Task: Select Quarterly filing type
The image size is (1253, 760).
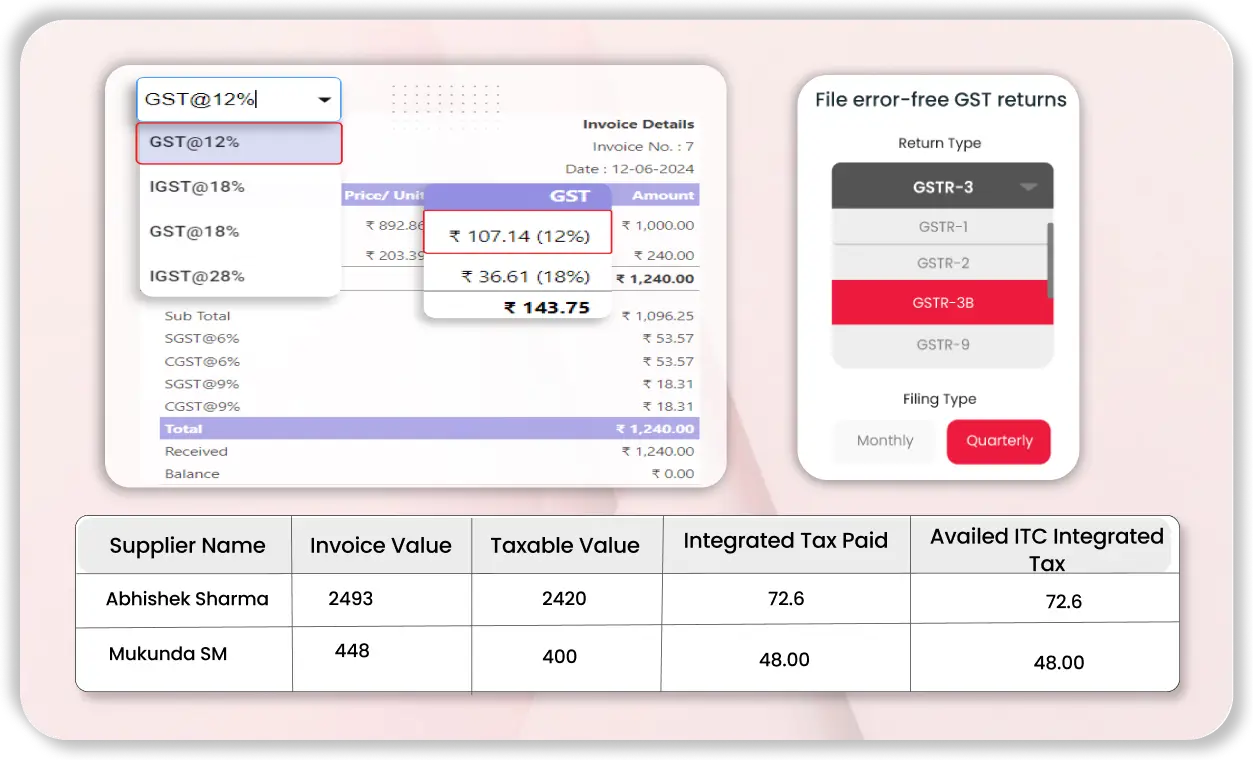Action: pyautogui.click(x=998, y=441)
